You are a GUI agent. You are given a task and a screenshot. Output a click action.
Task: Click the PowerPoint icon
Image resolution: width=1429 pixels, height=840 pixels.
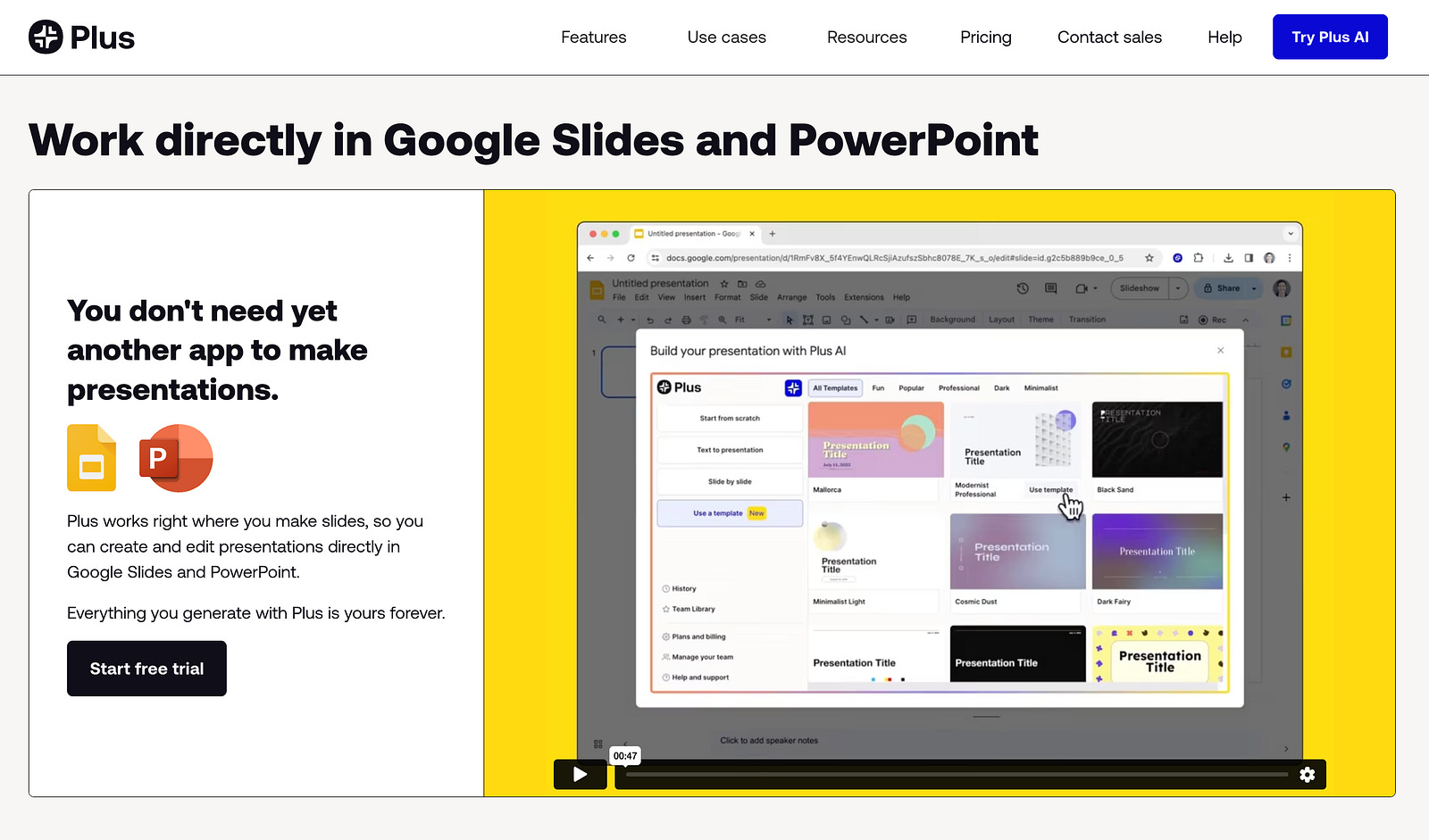pos(176,458)
